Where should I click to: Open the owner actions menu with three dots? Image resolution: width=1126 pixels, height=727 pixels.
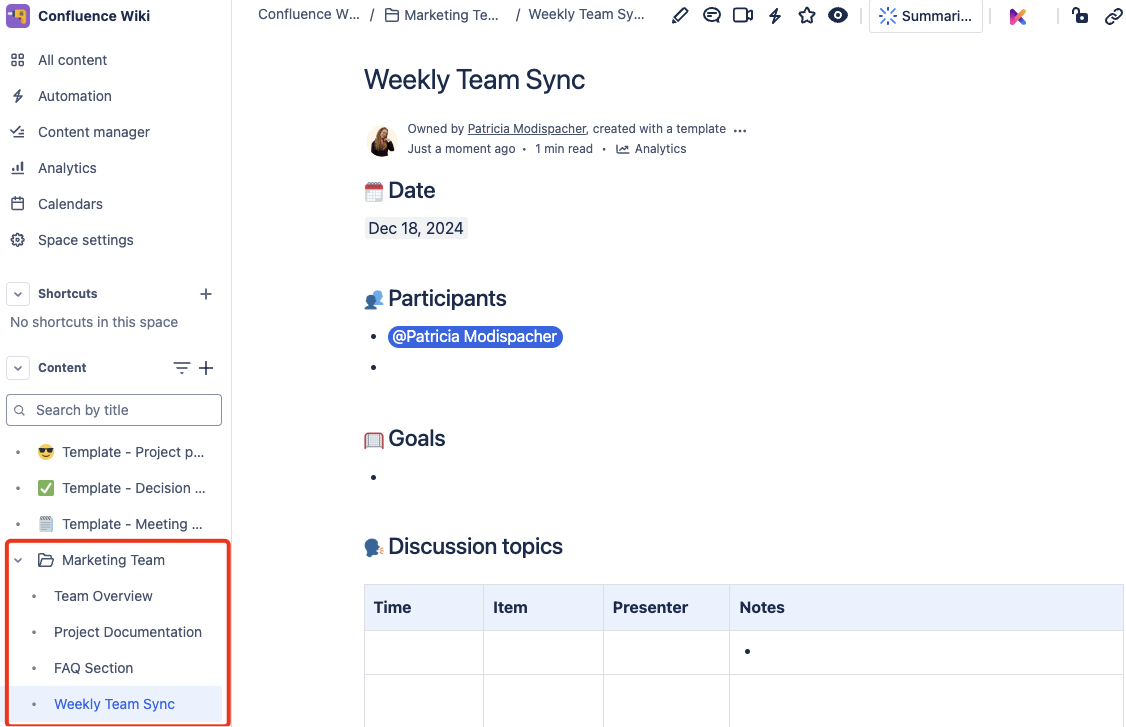(x=740, y=129)
